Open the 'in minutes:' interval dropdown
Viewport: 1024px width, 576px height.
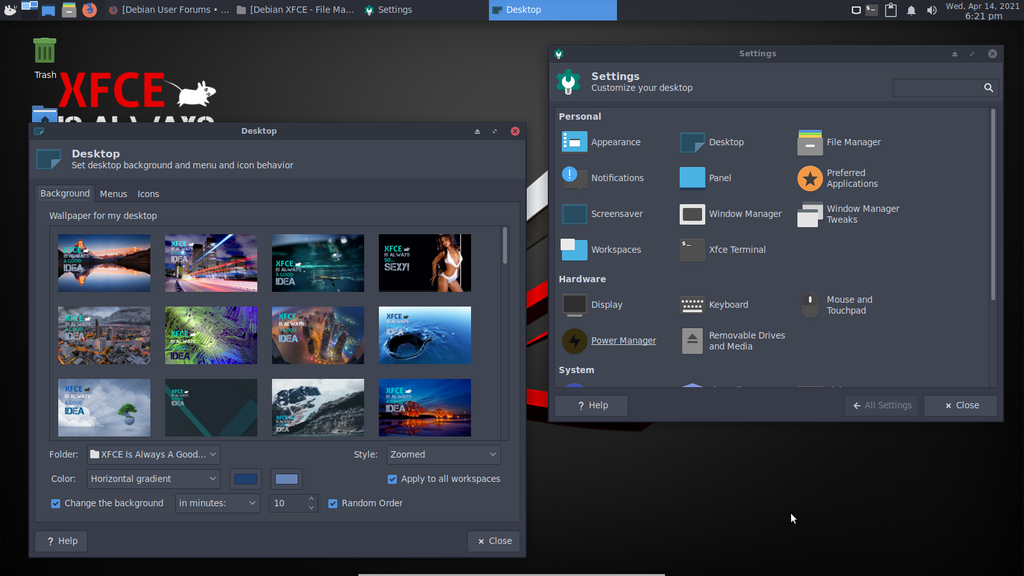point(217,503)
